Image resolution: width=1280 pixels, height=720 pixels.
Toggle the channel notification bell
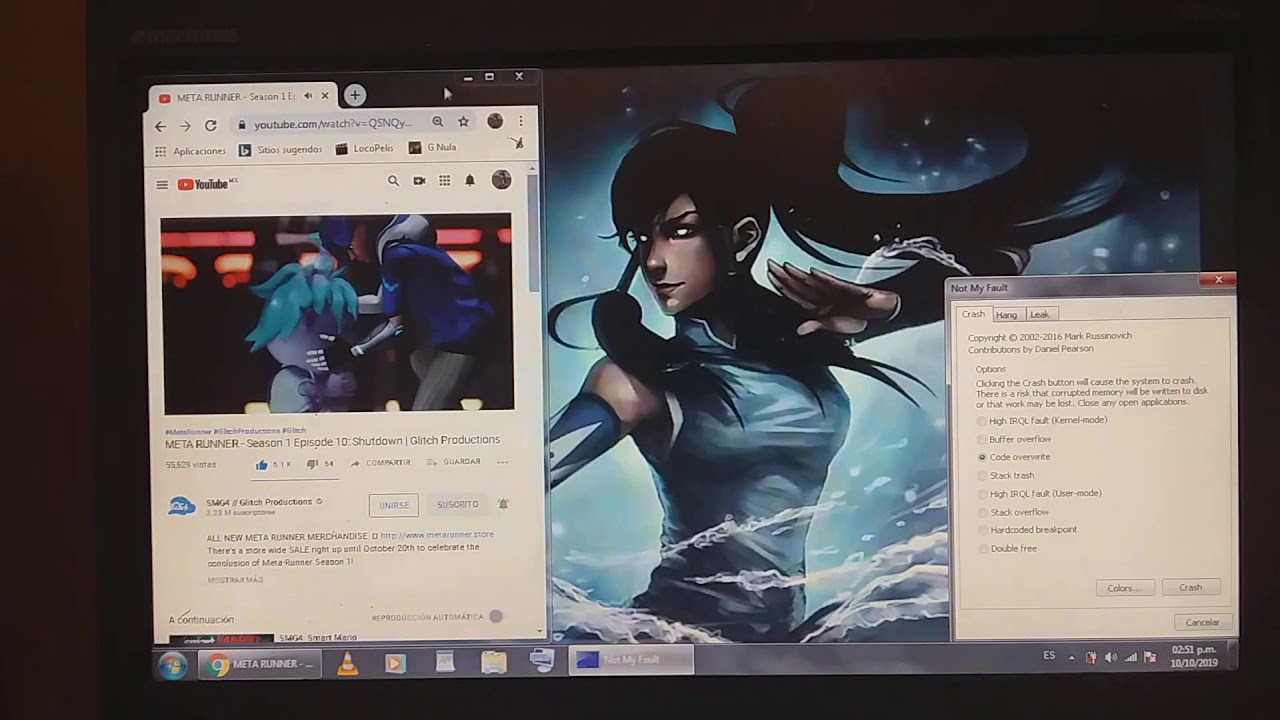click(x=503, y=504)
